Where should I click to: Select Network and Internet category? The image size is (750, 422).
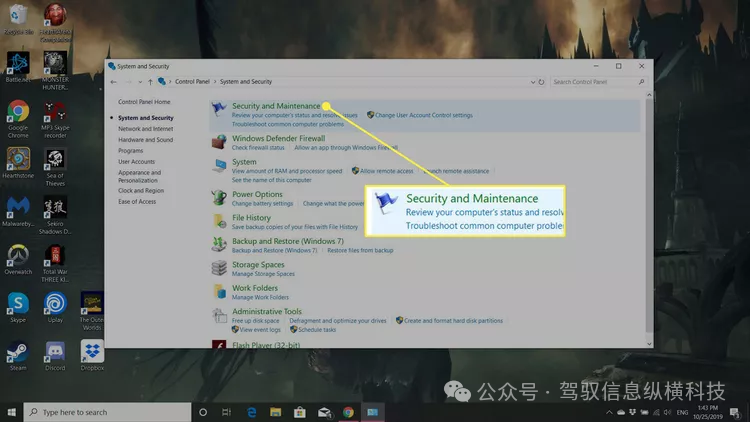[145, 129]
